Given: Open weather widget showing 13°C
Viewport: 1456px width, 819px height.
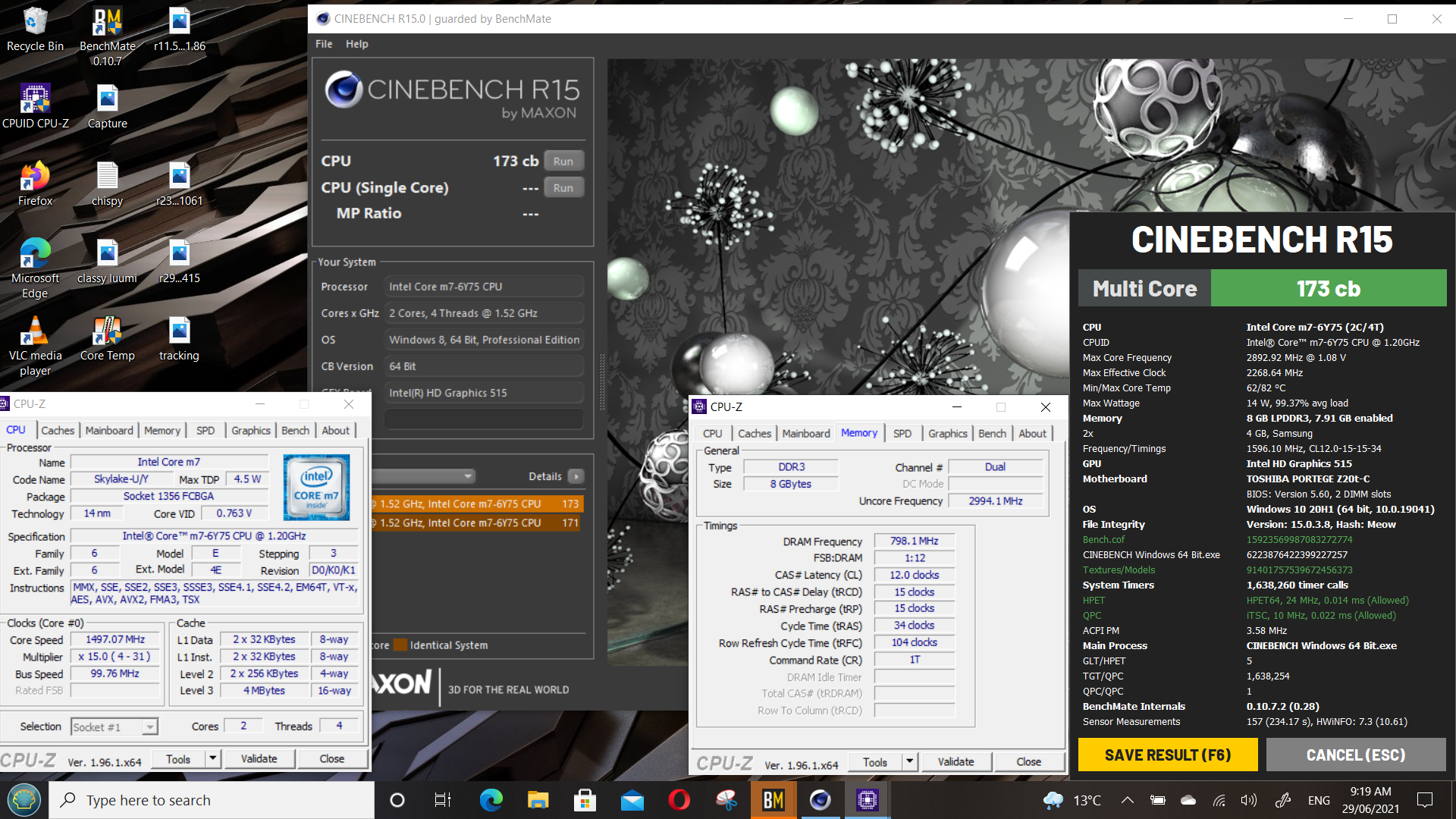Looking at the screenshot, I should point(1072,800).
